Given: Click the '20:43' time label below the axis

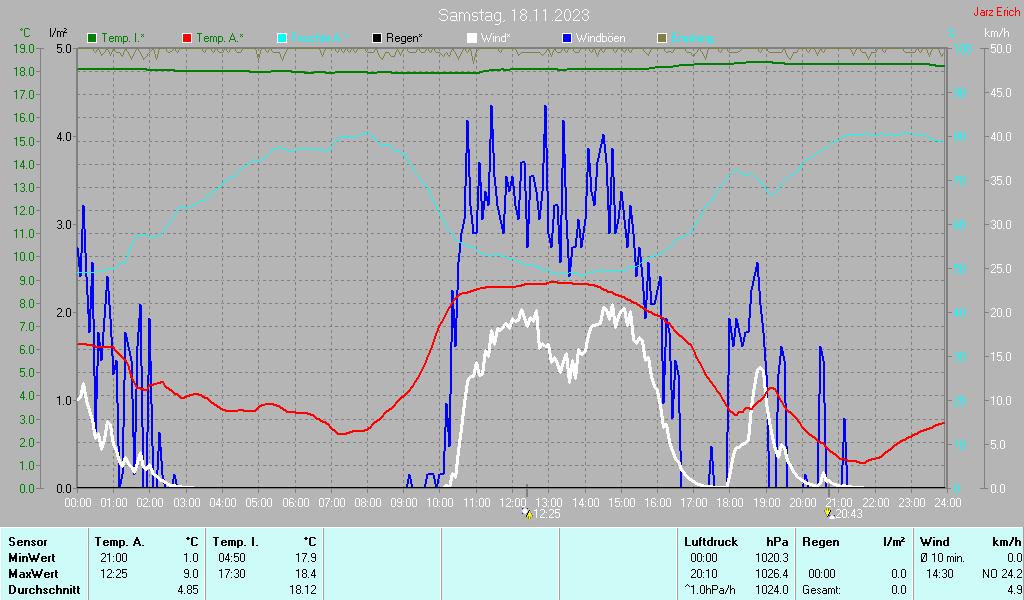Looking at the screenshot, I should pos(849,514).
